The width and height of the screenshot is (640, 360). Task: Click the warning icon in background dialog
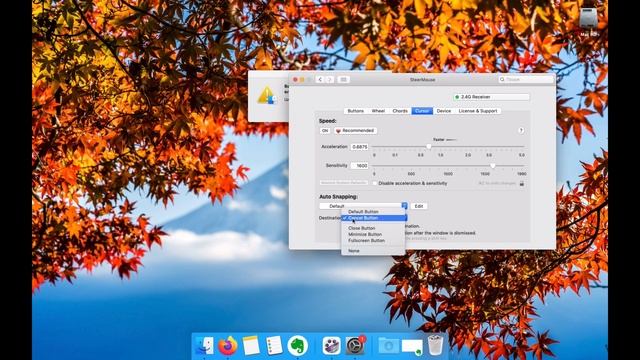pyautogui.click(x=267, y=96)
